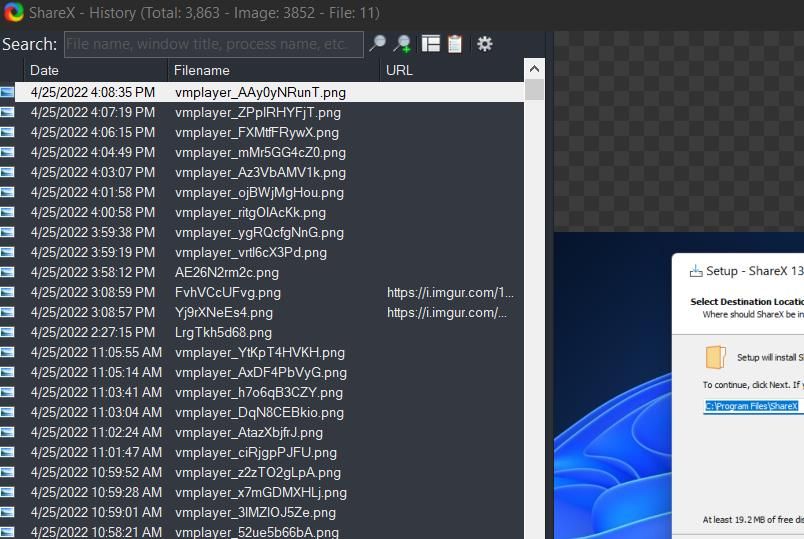The width and height of the screenshot is (804, 539).
Task: Click image icon beside vmplayer_AAy0yNRunT.png row
Action: (x=7, y=92)
